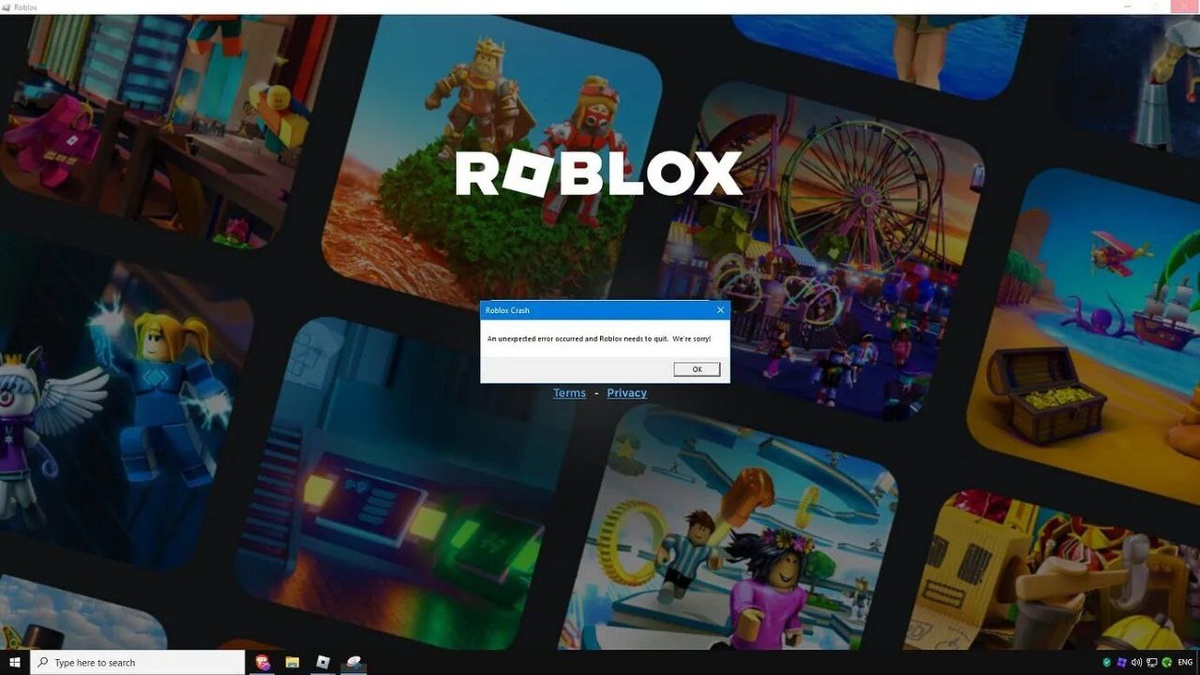
Task: Open the volume speaker tray icon
Action: pos(1137,662)
